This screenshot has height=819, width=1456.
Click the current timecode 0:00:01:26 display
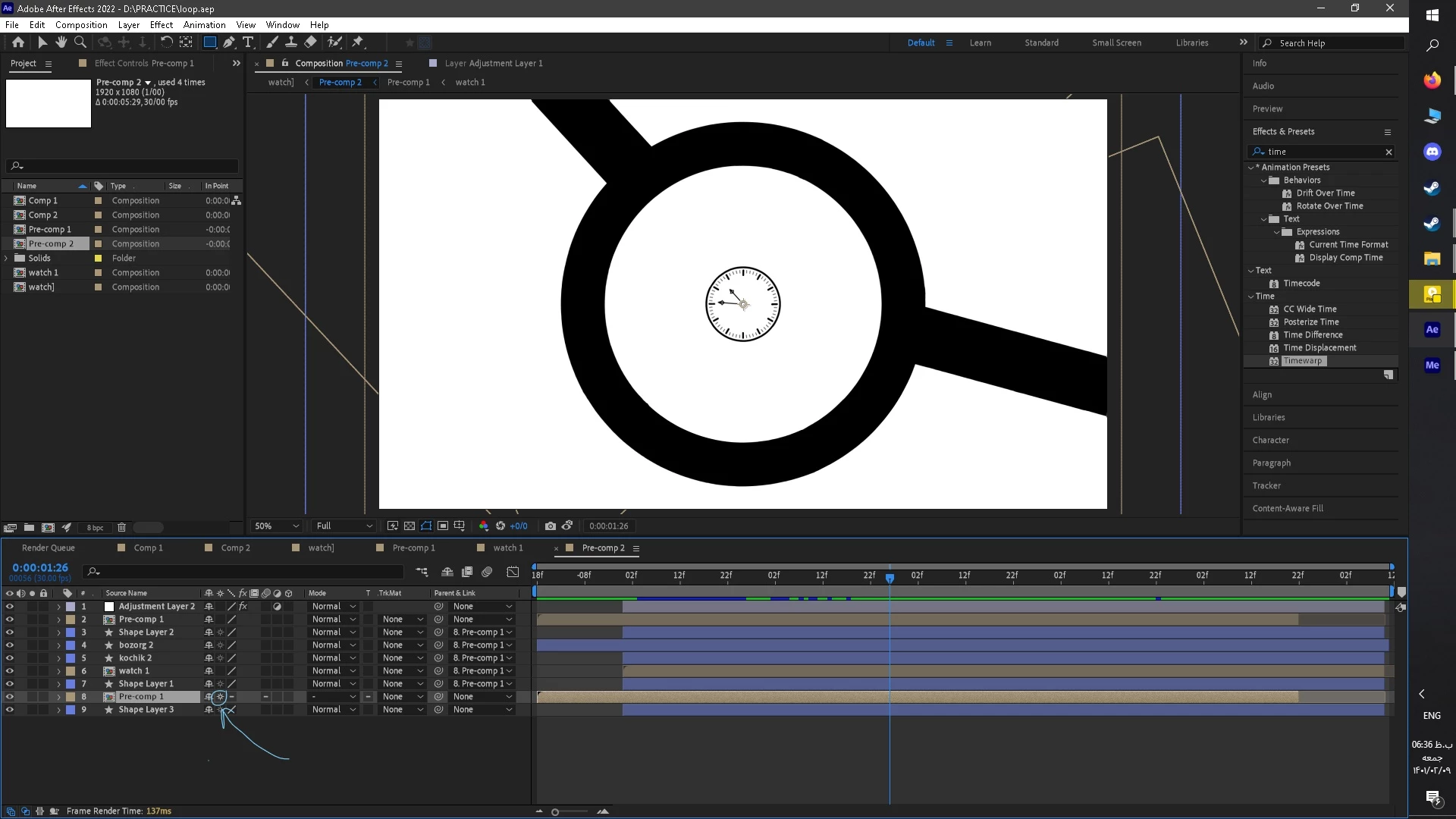pyautogui.click(x=40, y=567)
